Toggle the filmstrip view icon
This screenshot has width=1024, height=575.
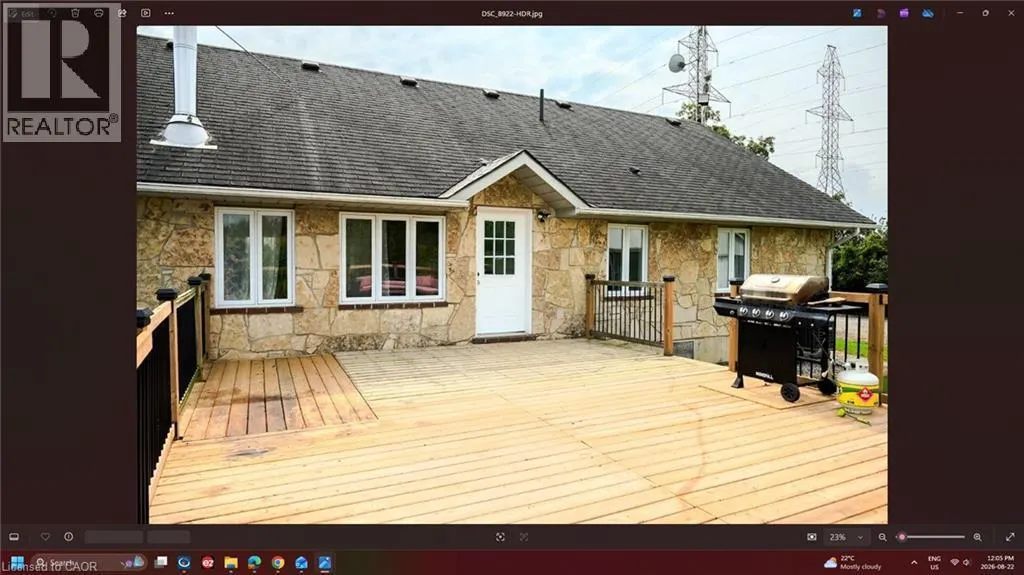click(14, 536)
